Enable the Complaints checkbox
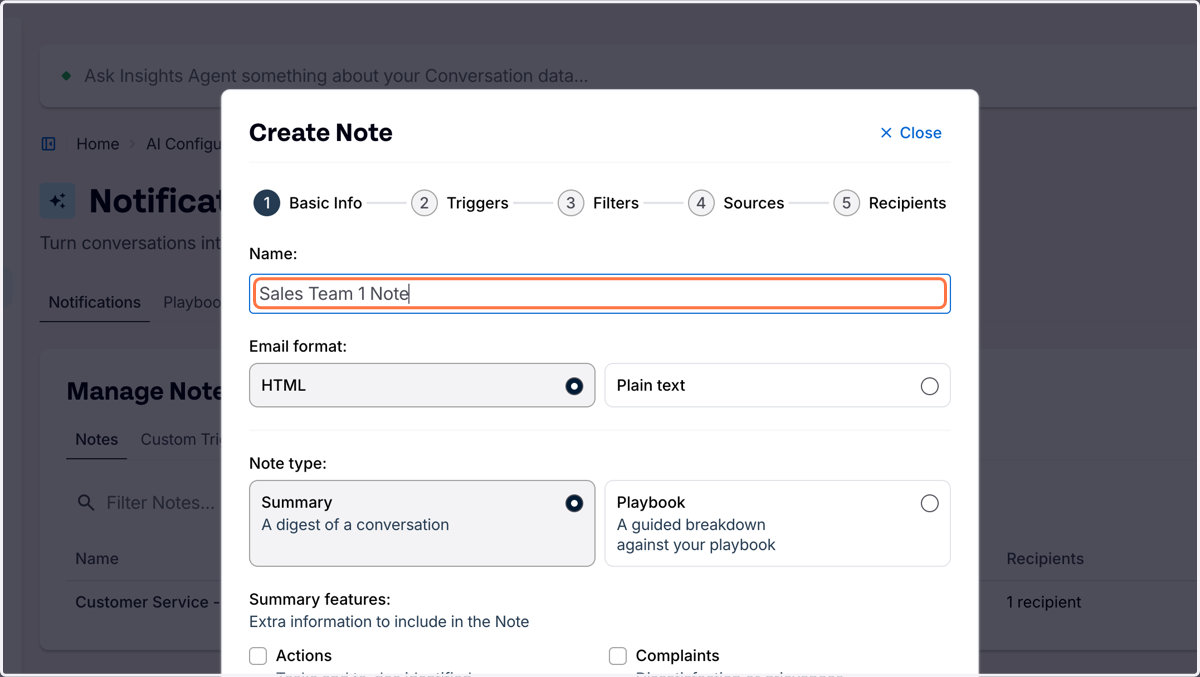The height and width of the screenshot is (677, 1200). click(618, 656)
